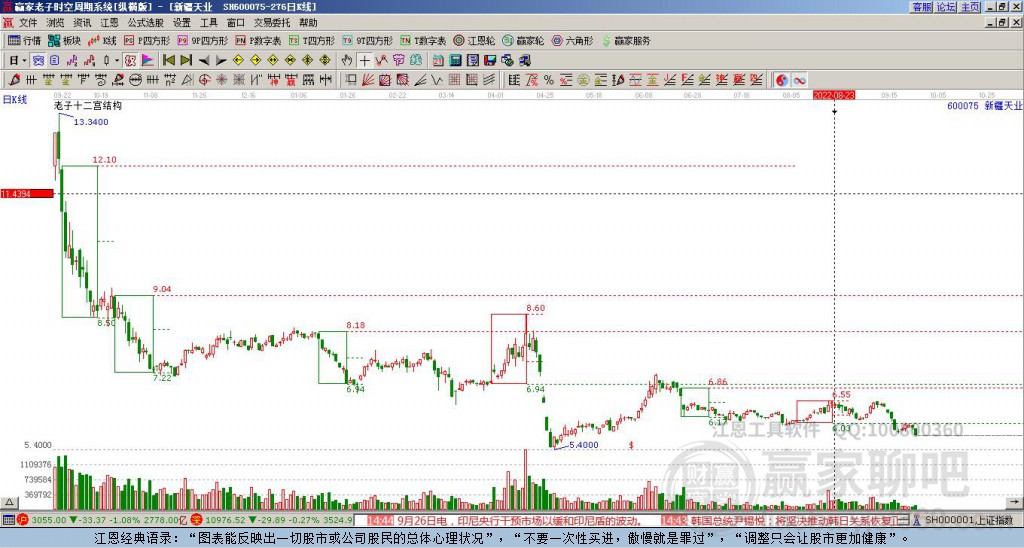Image resolution: width=1024 pixels, height=548 pixels.
Task: Open the 帮助 menu
Action: 308,23
